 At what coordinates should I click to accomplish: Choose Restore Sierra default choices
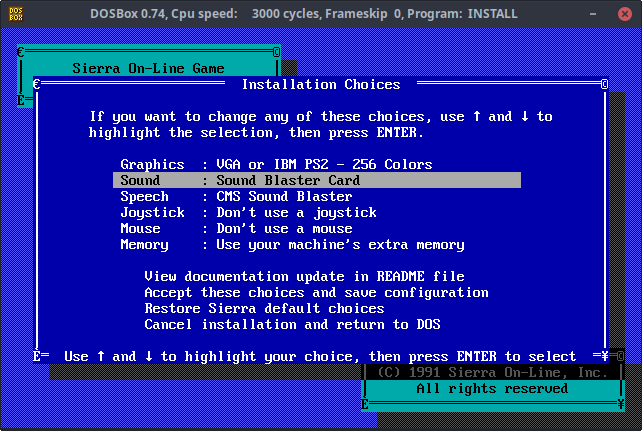[x=264, y=308]
